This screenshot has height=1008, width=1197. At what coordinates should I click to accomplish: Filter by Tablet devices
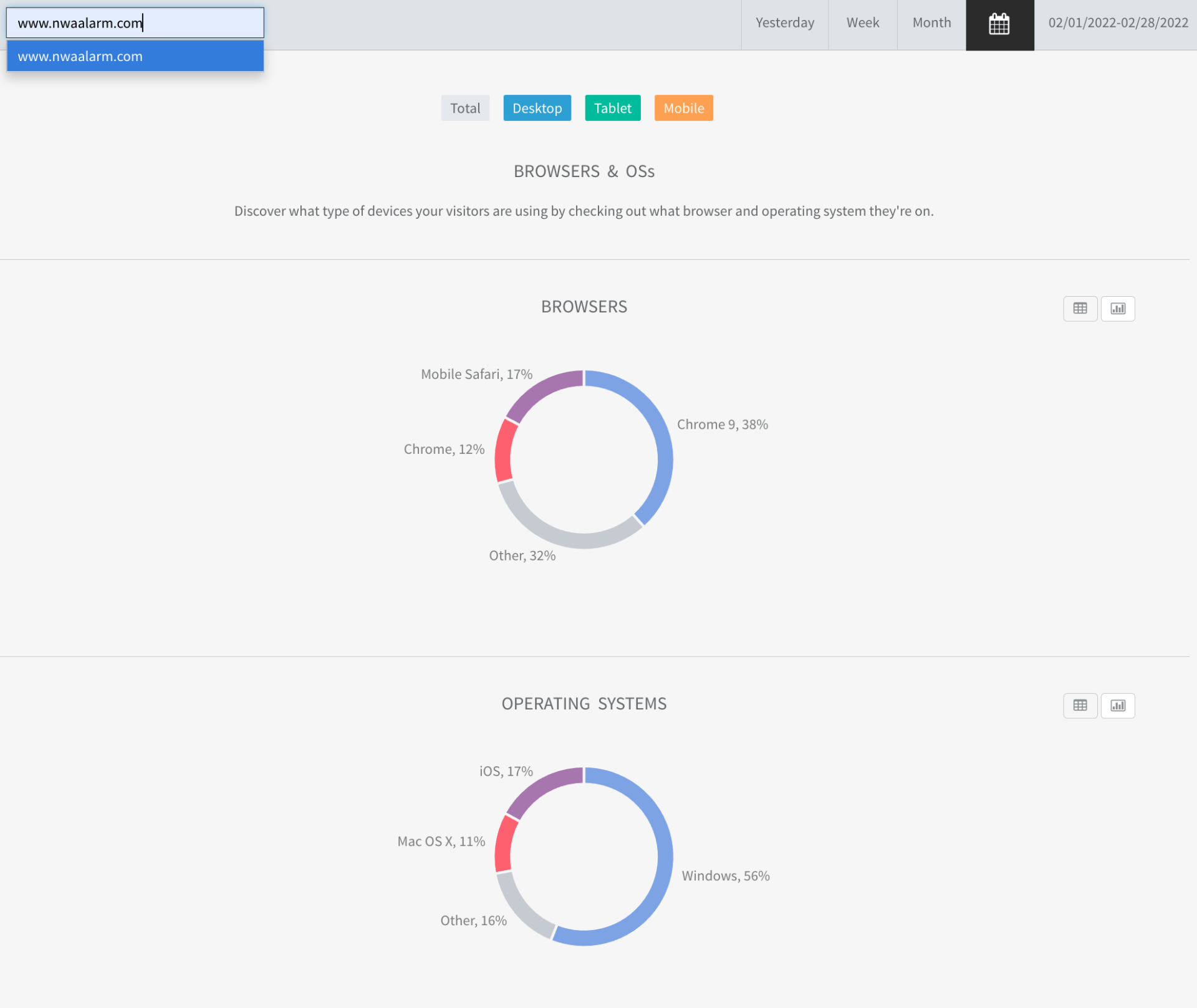(612, 108)
